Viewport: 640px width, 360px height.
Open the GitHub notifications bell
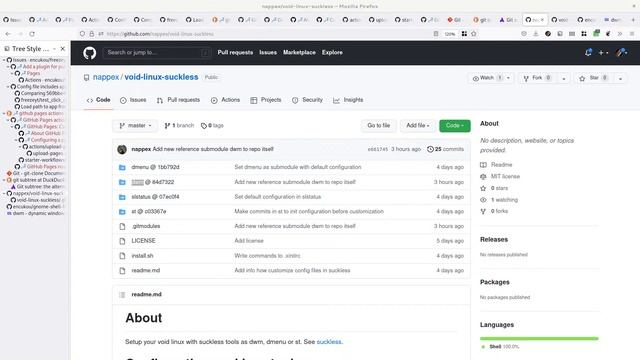tap(588, 53)
